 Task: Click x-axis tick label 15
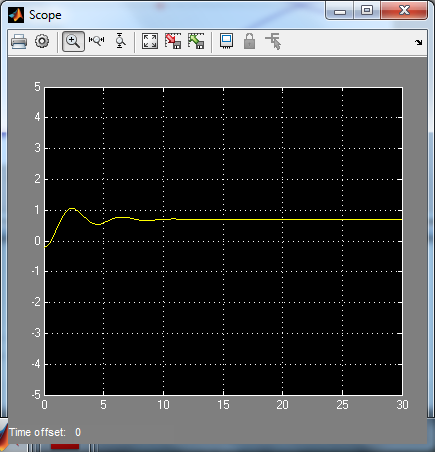(223, 405)
